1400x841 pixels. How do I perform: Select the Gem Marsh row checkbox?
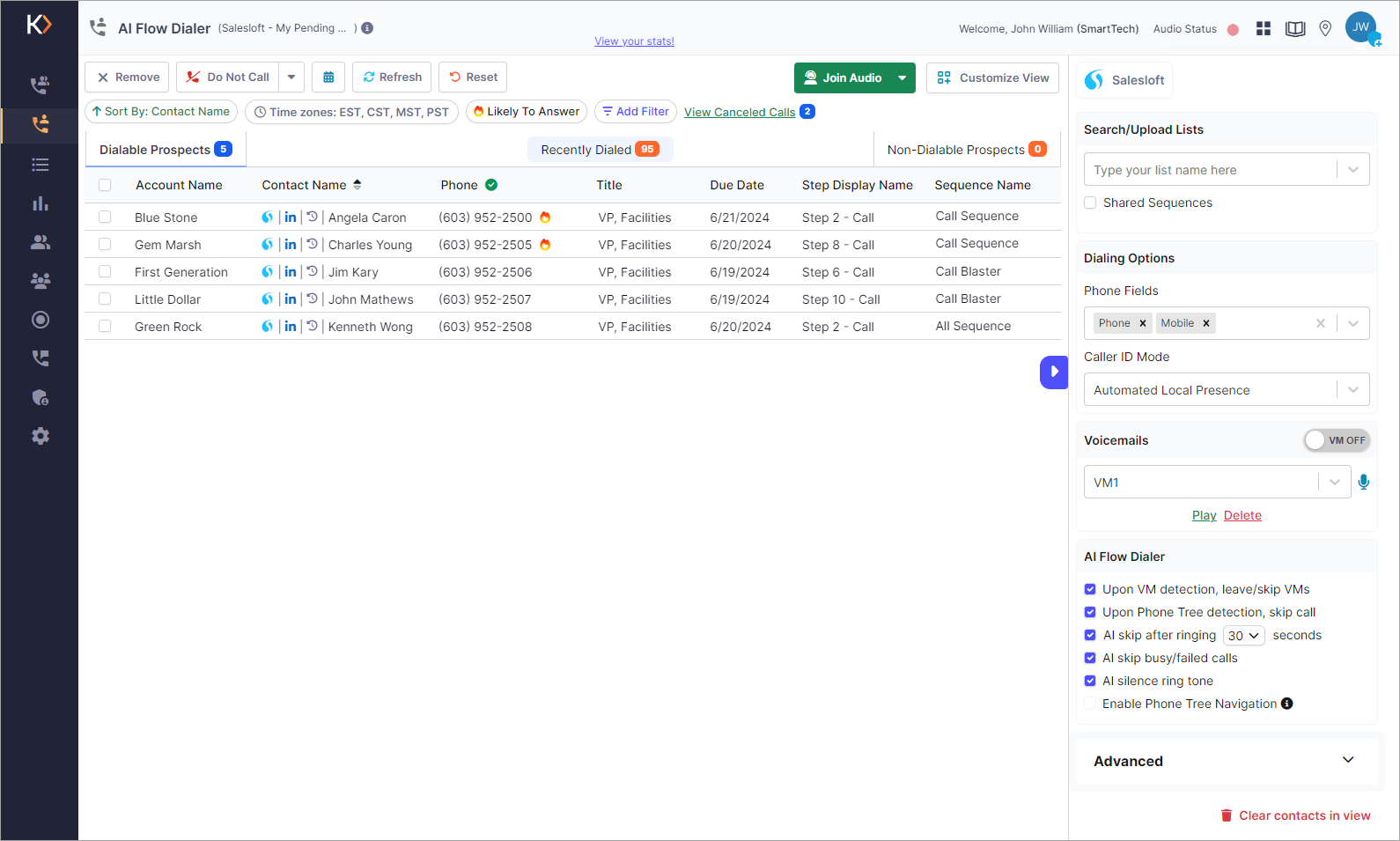point(105,244)
